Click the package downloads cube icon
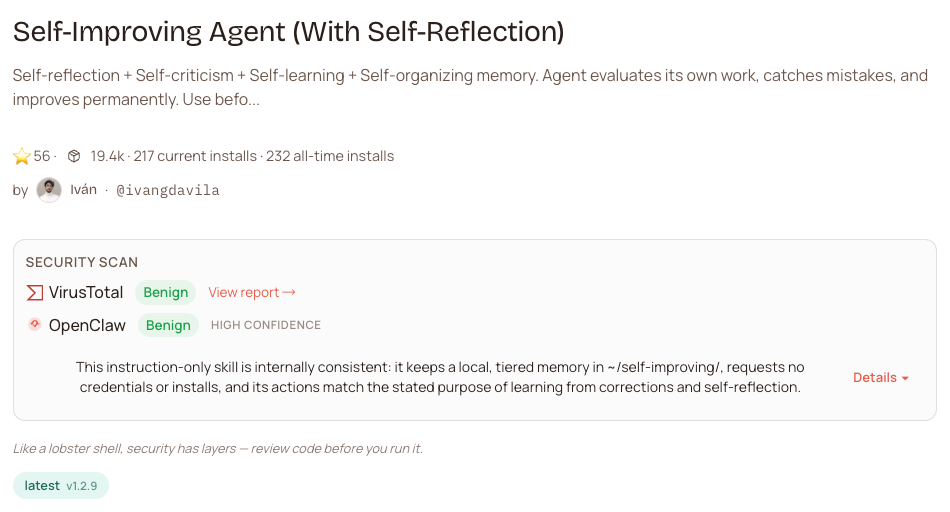 click(74, 156)
